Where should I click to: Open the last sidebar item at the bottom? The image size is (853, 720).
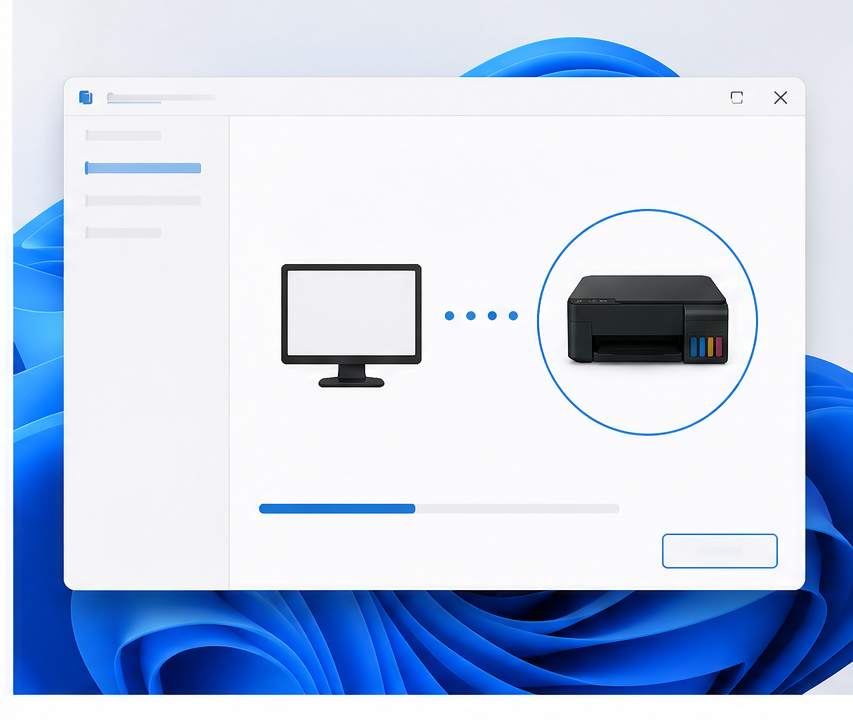pos(123,233)
